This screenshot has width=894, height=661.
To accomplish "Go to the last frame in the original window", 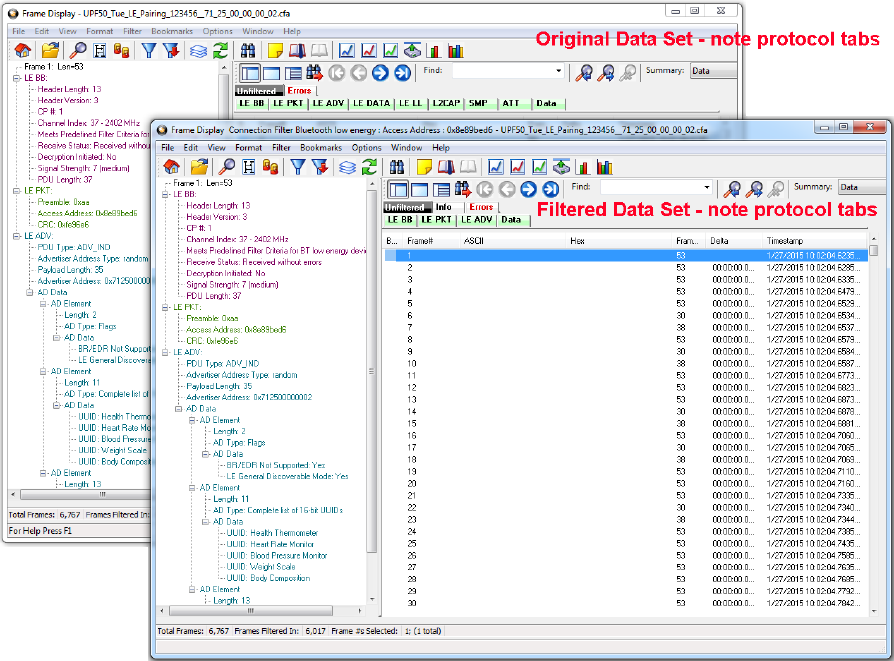I will point(402,72).
